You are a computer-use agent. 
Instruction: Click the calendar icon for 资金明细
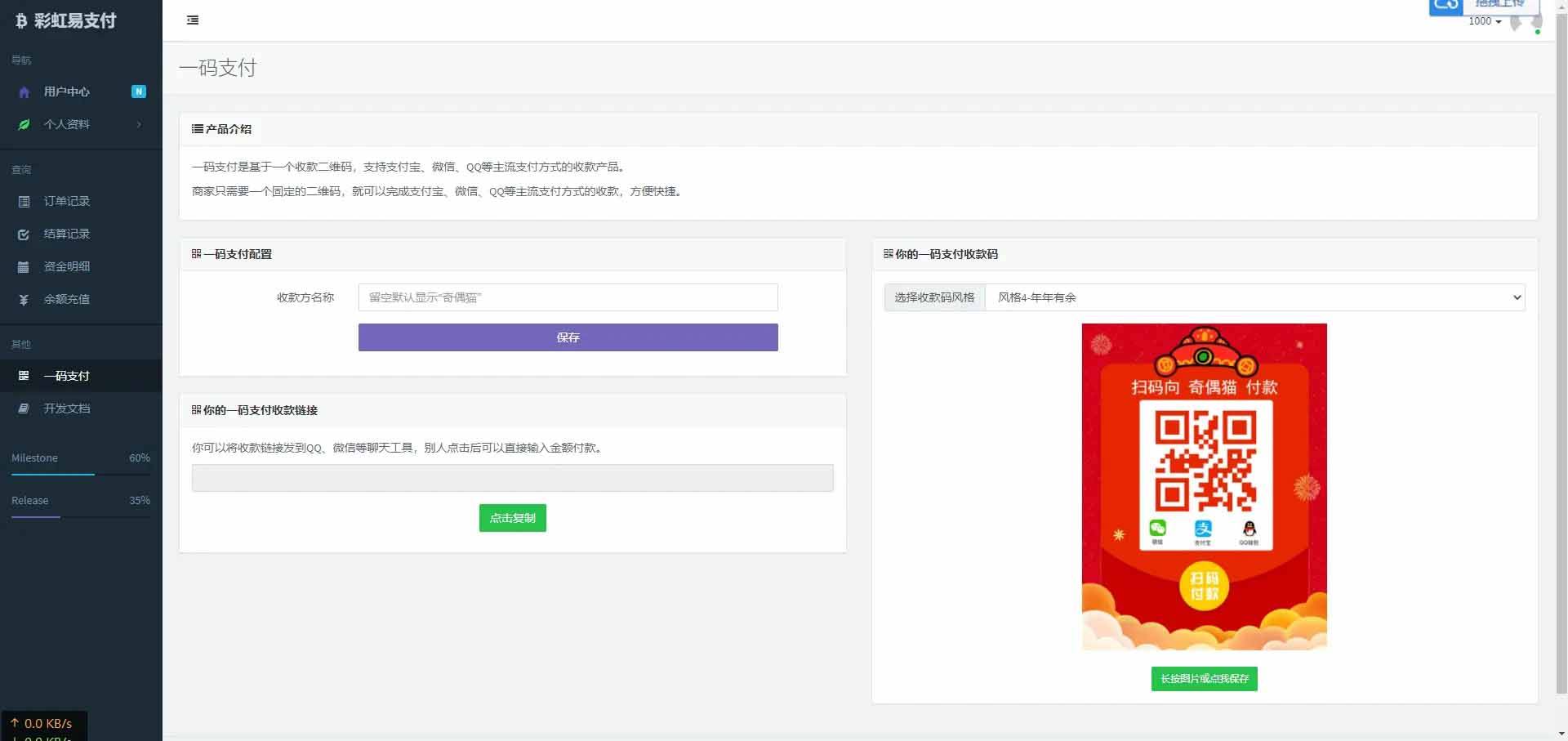coord(24,266)
